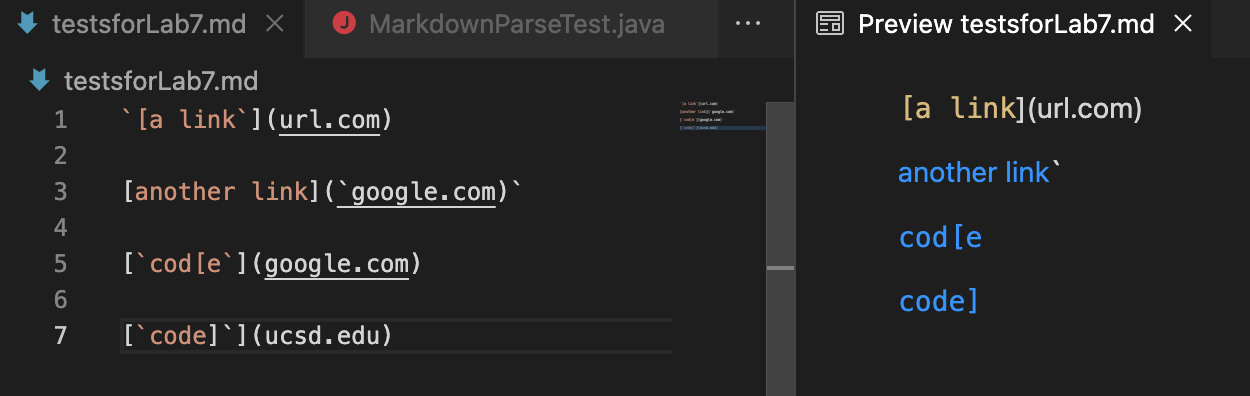
Task: Open the More Actions ellipsis menu
Action: click(x=748, y=25)
